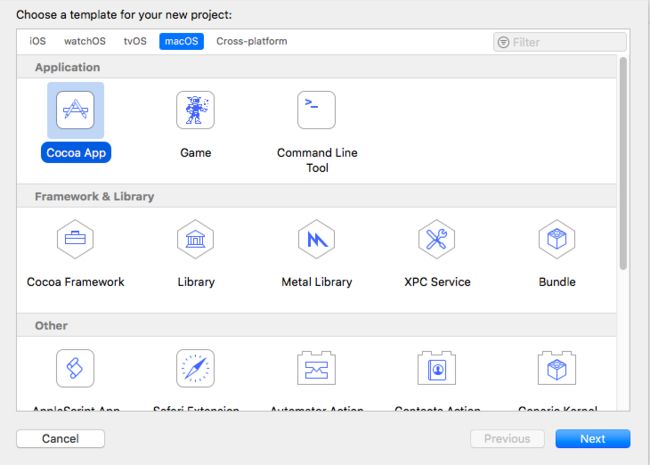This screenshot has height=465, width=650.
Task: Open the tvOS tab
Action: 135,41
